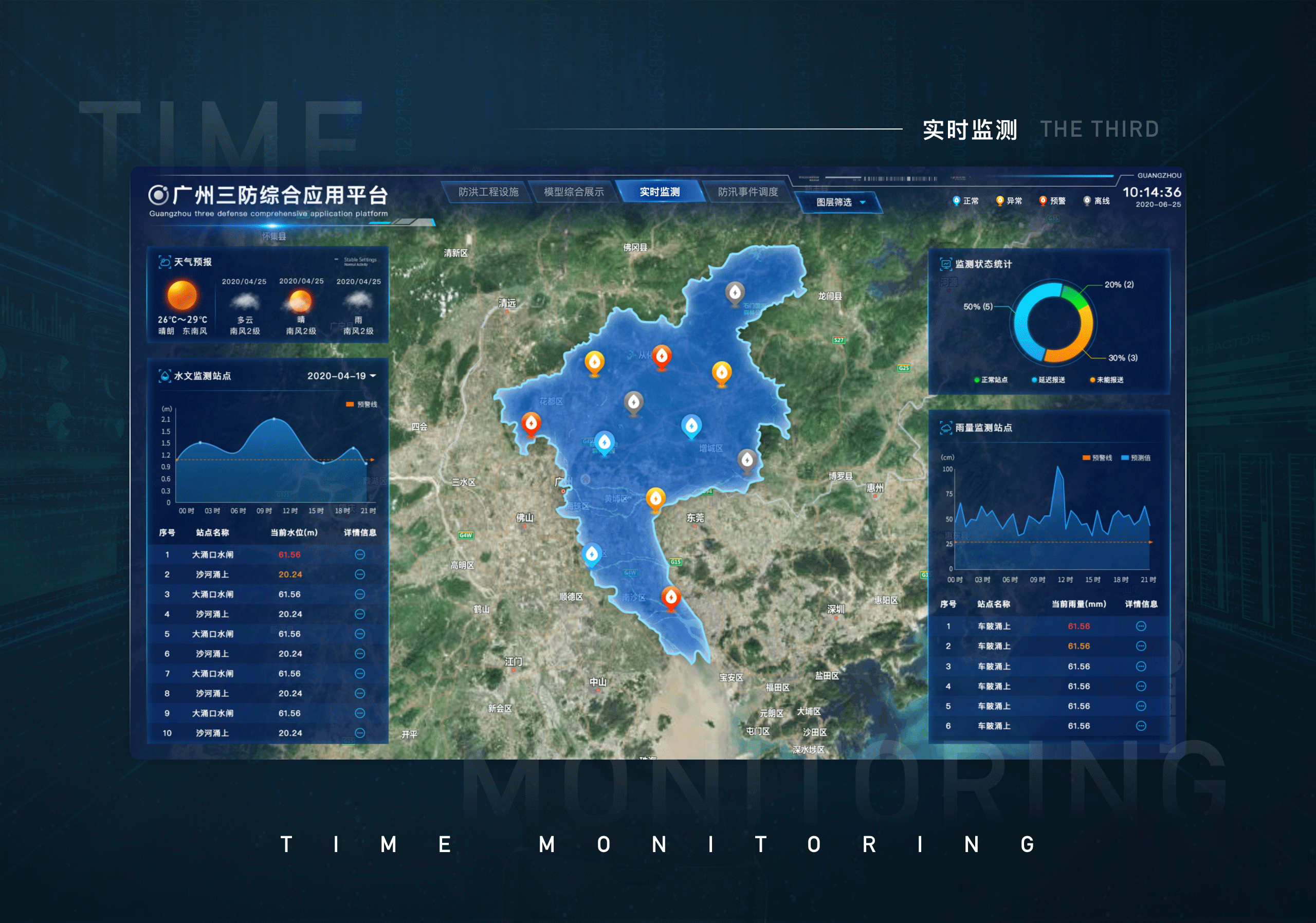
Task: Open details icon for water row 2 沙河涌上
Action: 360,574
